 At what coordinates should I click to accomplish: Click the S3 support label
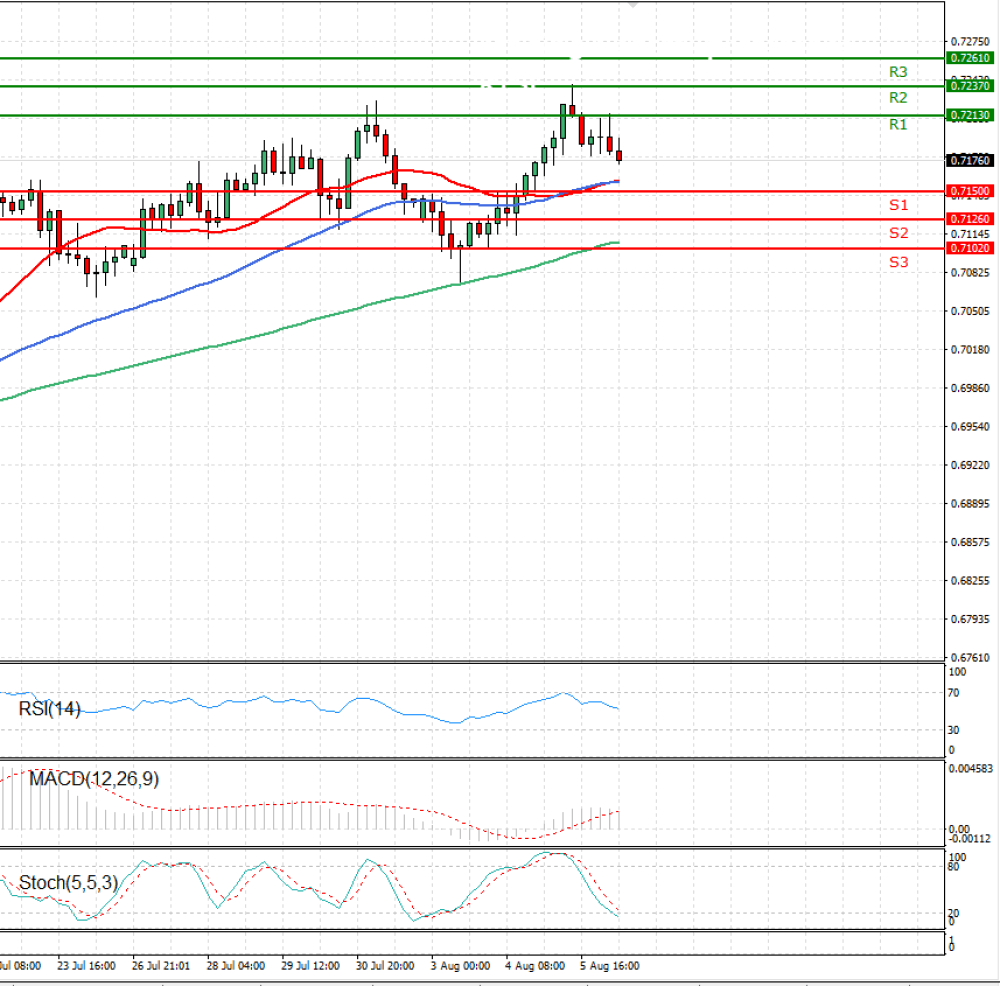pyautogui.click(x=899, y=261)
